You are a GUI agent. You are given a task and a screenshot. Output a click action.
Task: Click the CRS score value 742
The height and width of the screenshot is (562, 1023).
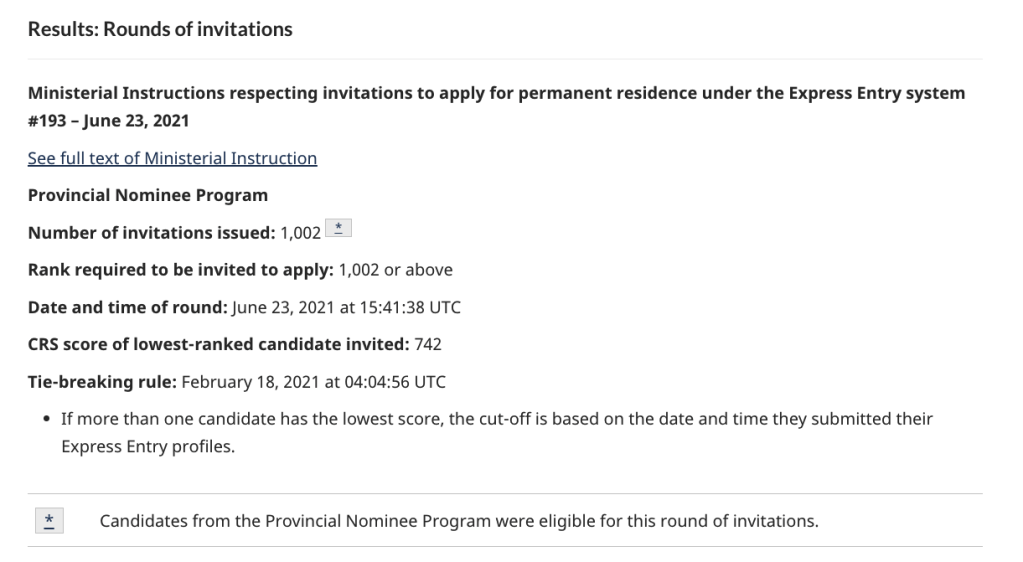click(428, 345)
